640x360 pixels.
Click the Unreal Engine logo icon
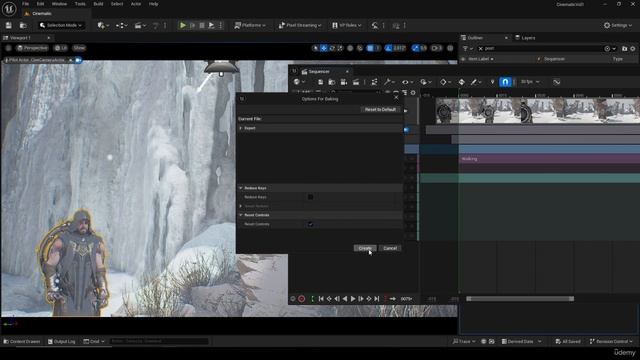coord(9,8)
